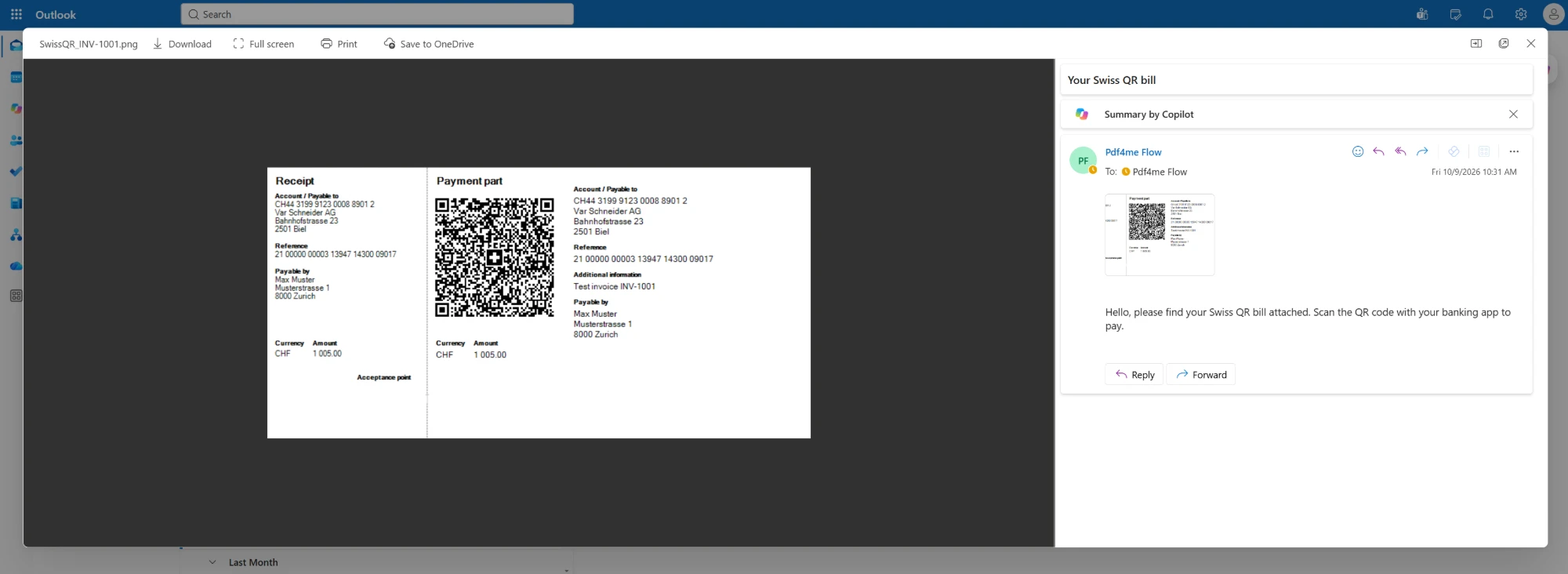Image resolution: width=1568 pixels, height=574 pixels.
Task: Click the Reply button below message
Action: 1134,375
